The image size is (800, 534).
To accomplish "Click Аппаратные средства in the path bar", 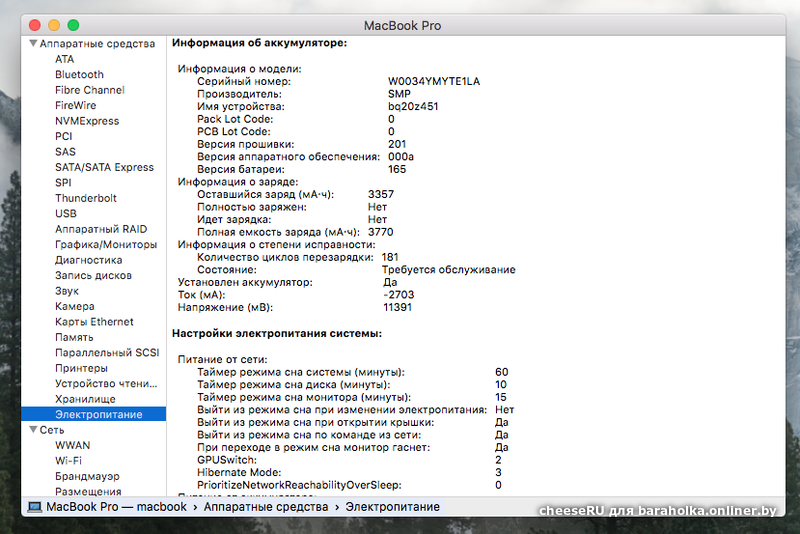I will [x=266, y=507].
